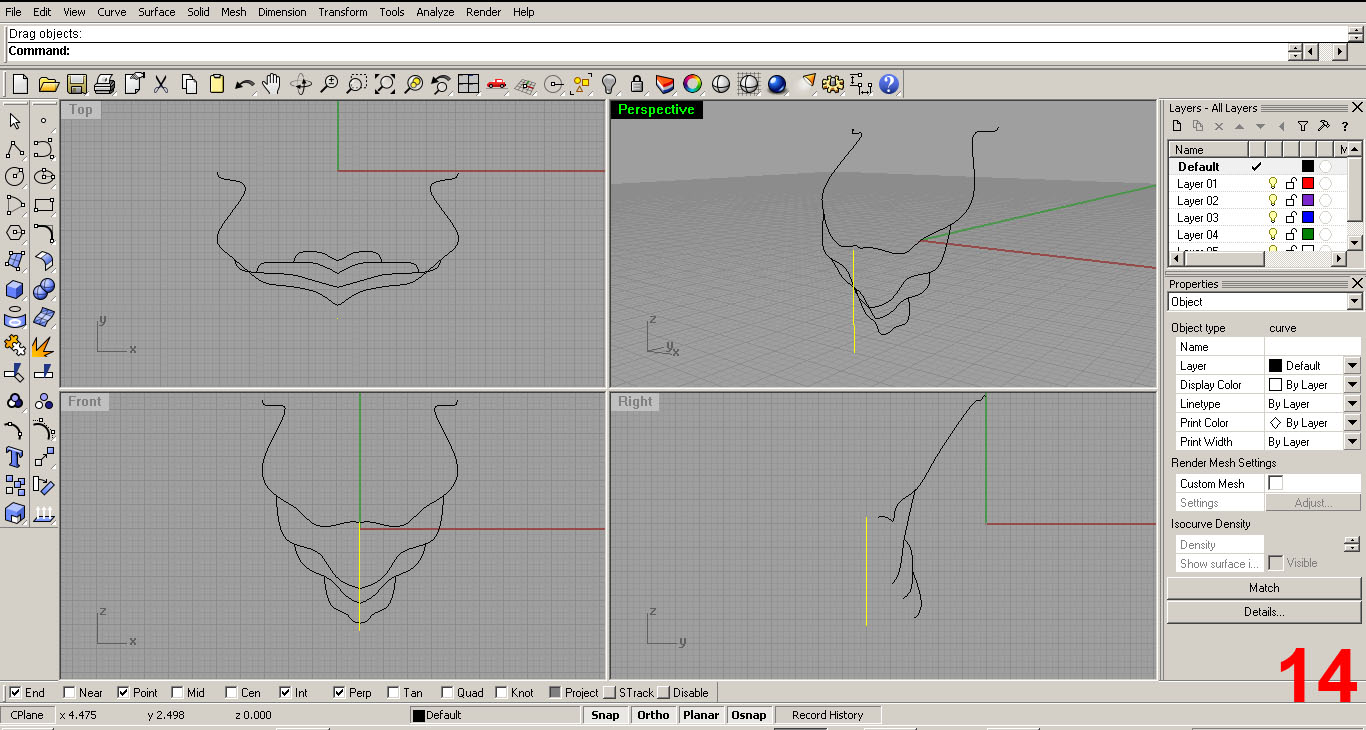Screen dimensions: 1366x730
Task: Enable the Tan osnap checkbox
Action: [394, 692]
